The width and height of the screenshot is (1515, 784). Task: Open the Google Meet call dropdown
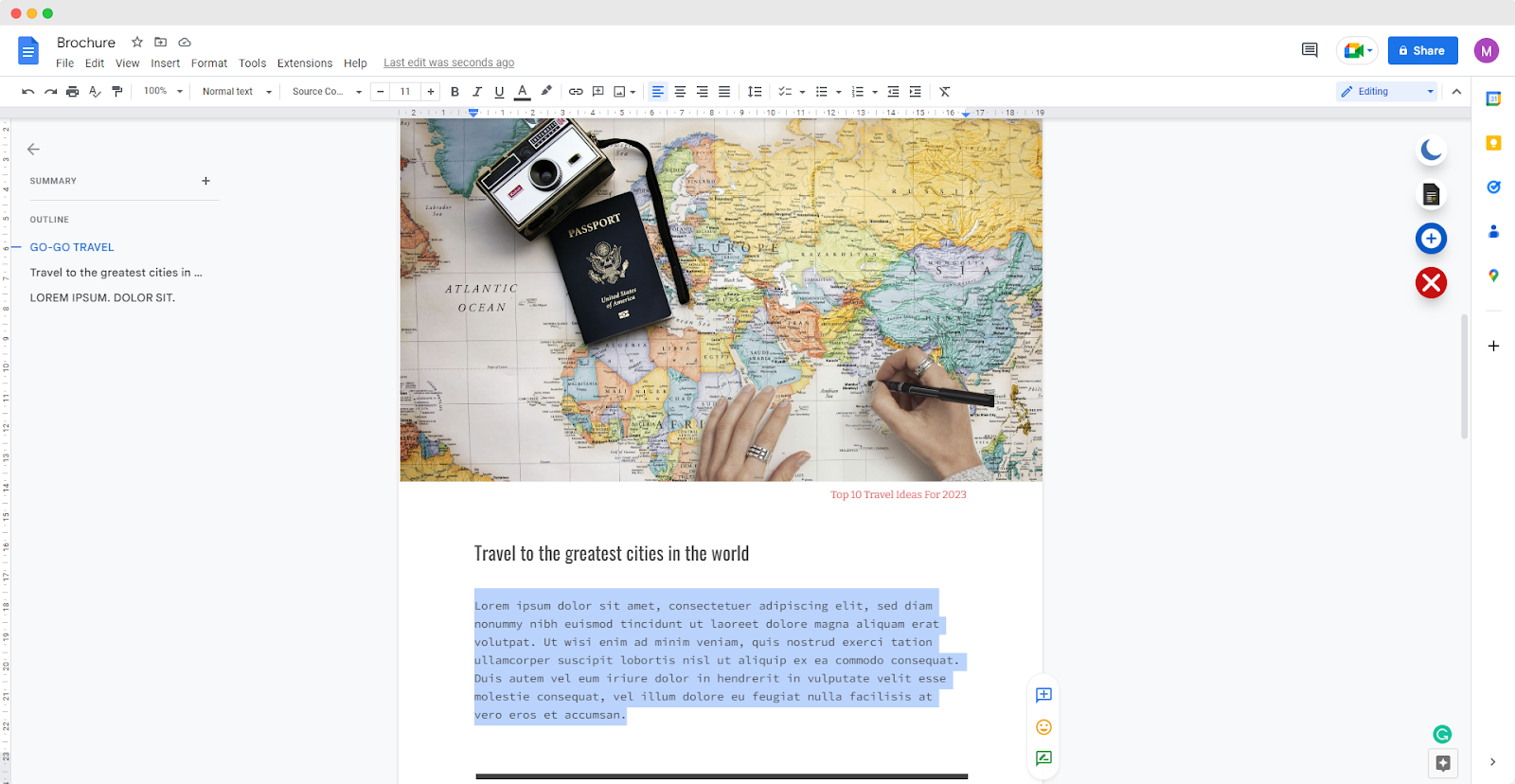click(1357, 50)
